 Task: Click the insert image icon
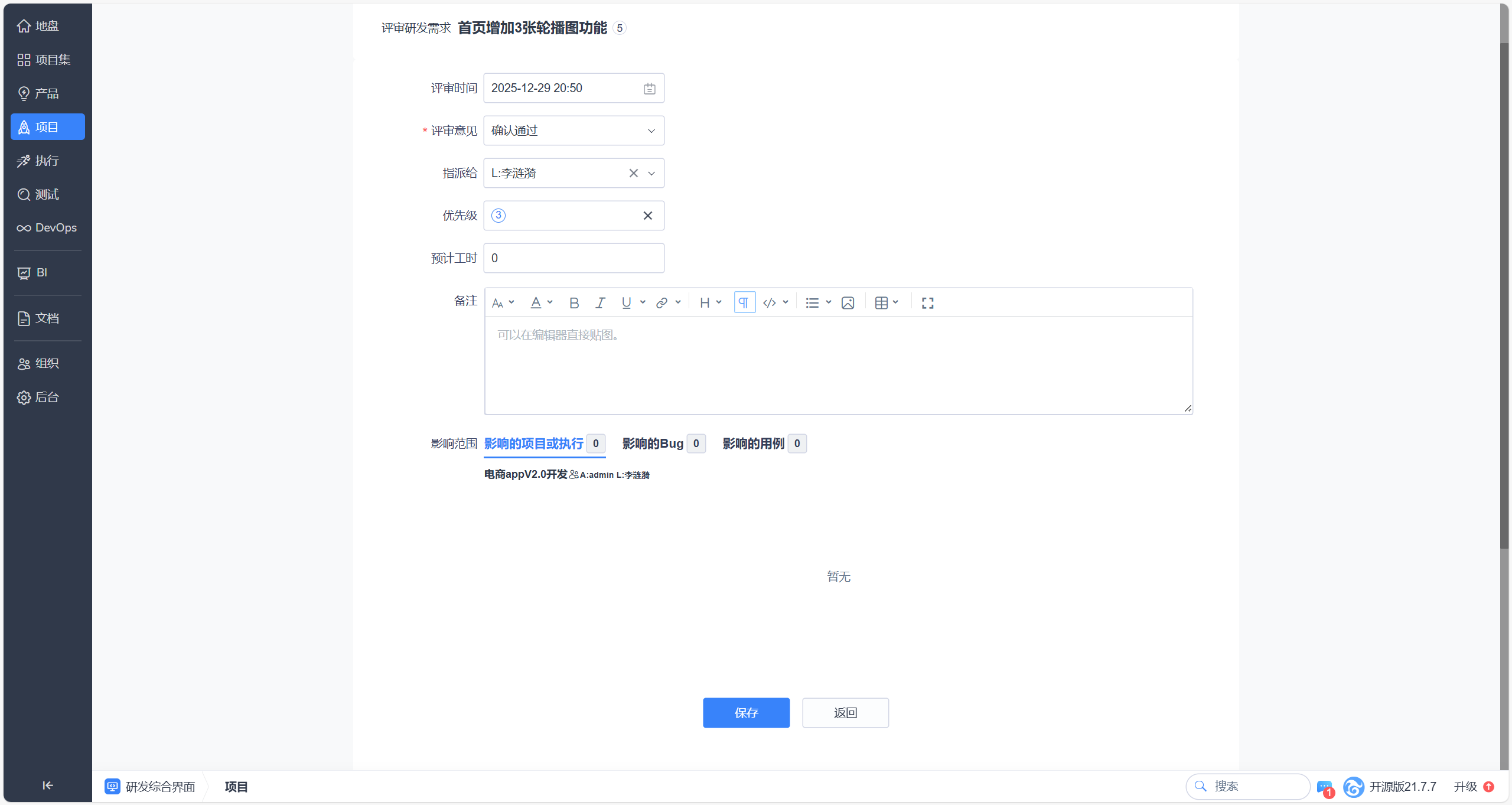848,303
